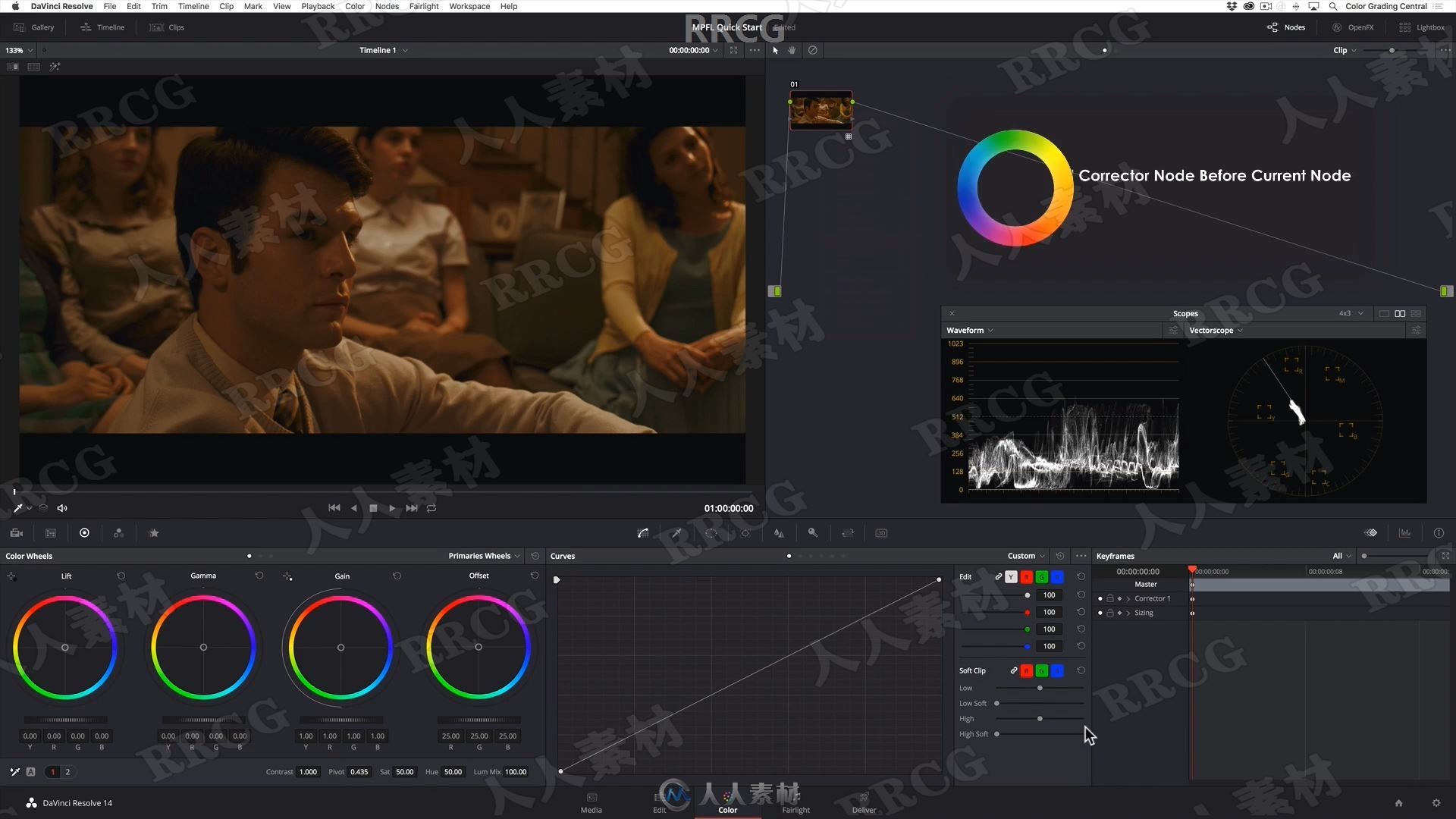
Task: Click the Clips tab in top bar
Action: coord(175,27)
